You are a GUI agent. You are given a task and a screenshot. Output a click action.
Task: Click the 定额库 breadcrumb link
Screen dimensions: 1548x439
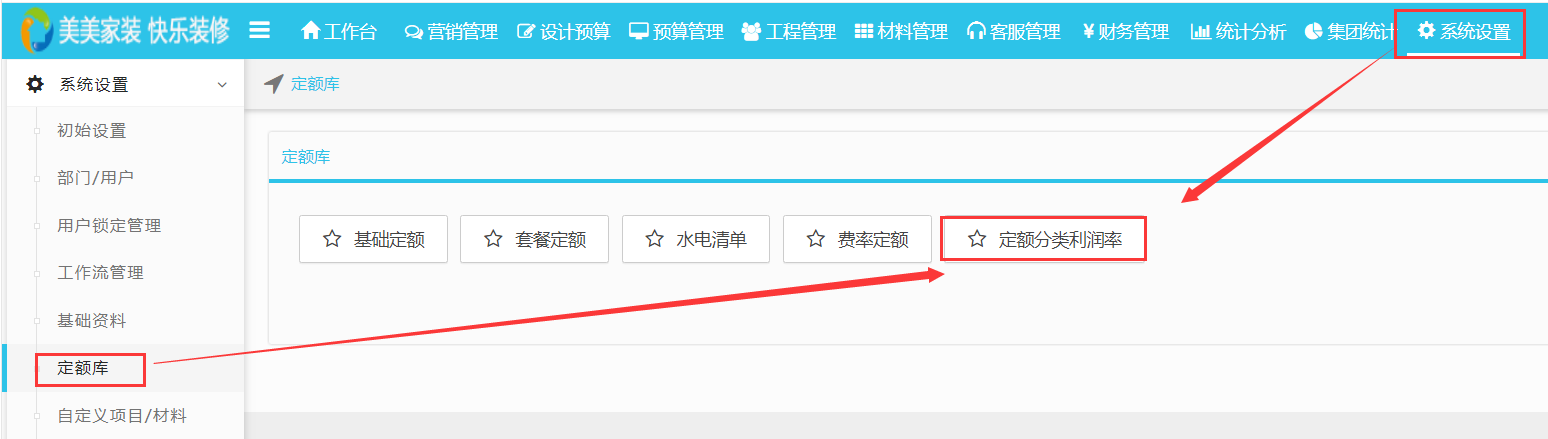(315, 84)
